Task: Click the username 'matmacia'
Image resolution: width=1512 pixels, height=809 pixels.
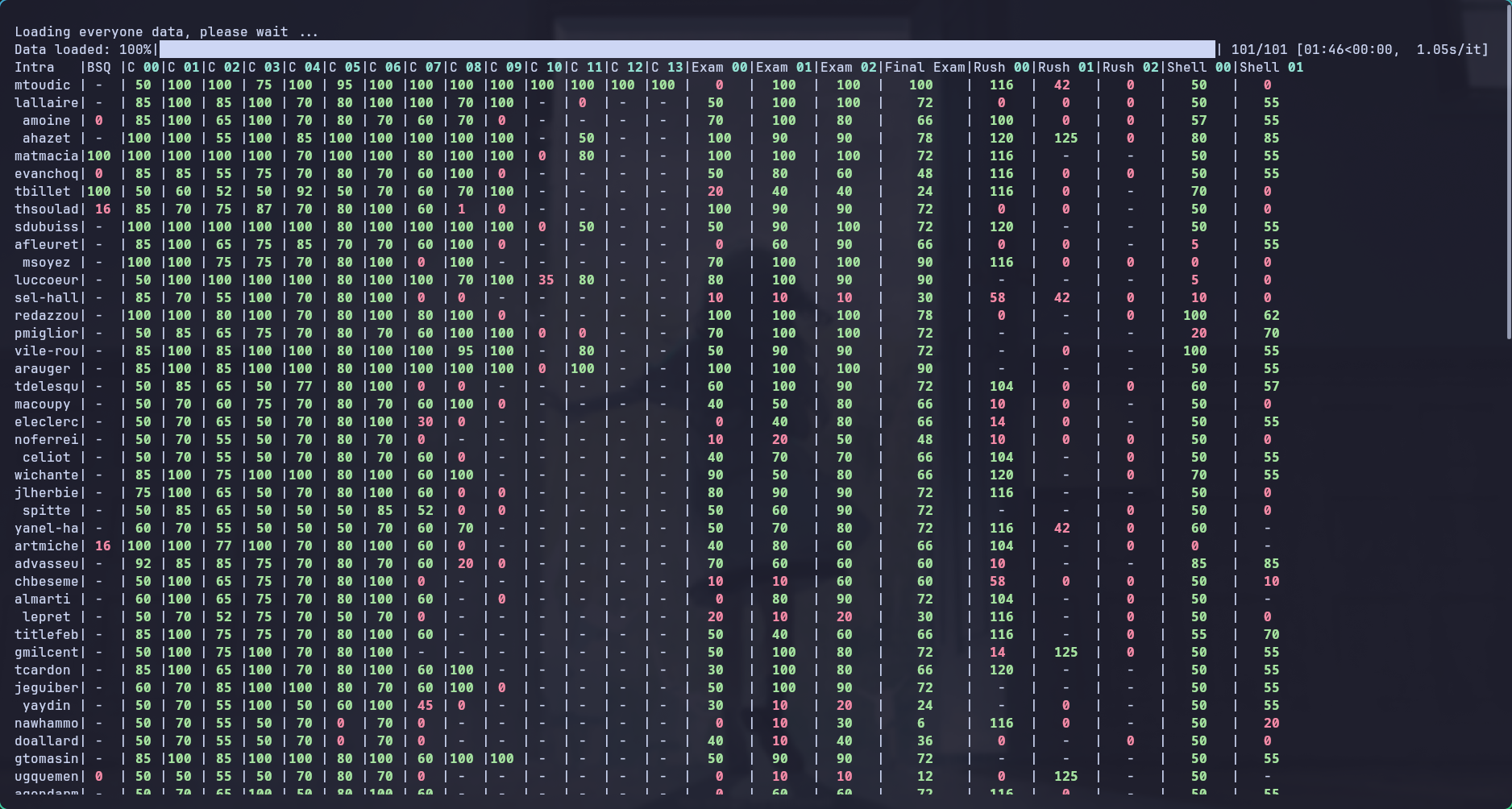Action: tap(47, 156)
